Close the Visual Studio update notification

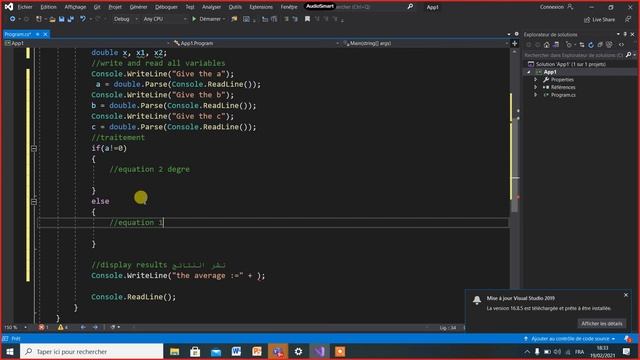626,295
